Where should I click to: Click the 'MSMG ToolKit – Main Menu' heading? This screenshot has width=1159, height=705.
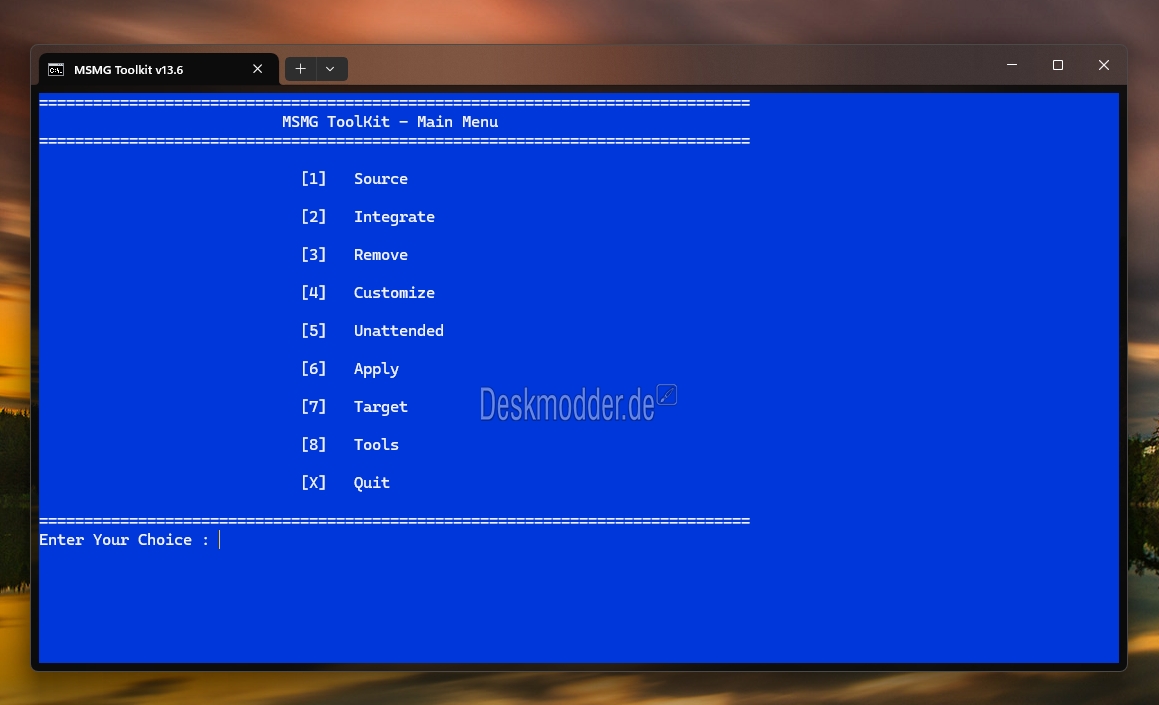pos(390,122)
